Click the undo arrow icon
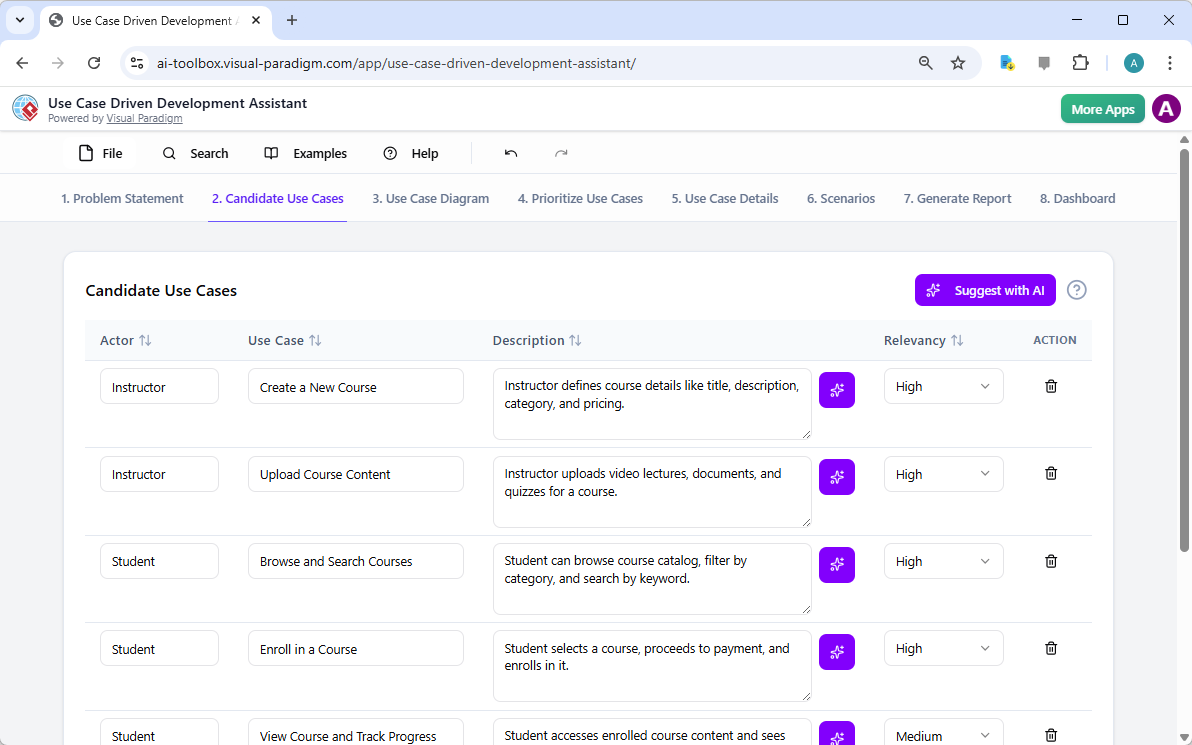 point(510,153)
